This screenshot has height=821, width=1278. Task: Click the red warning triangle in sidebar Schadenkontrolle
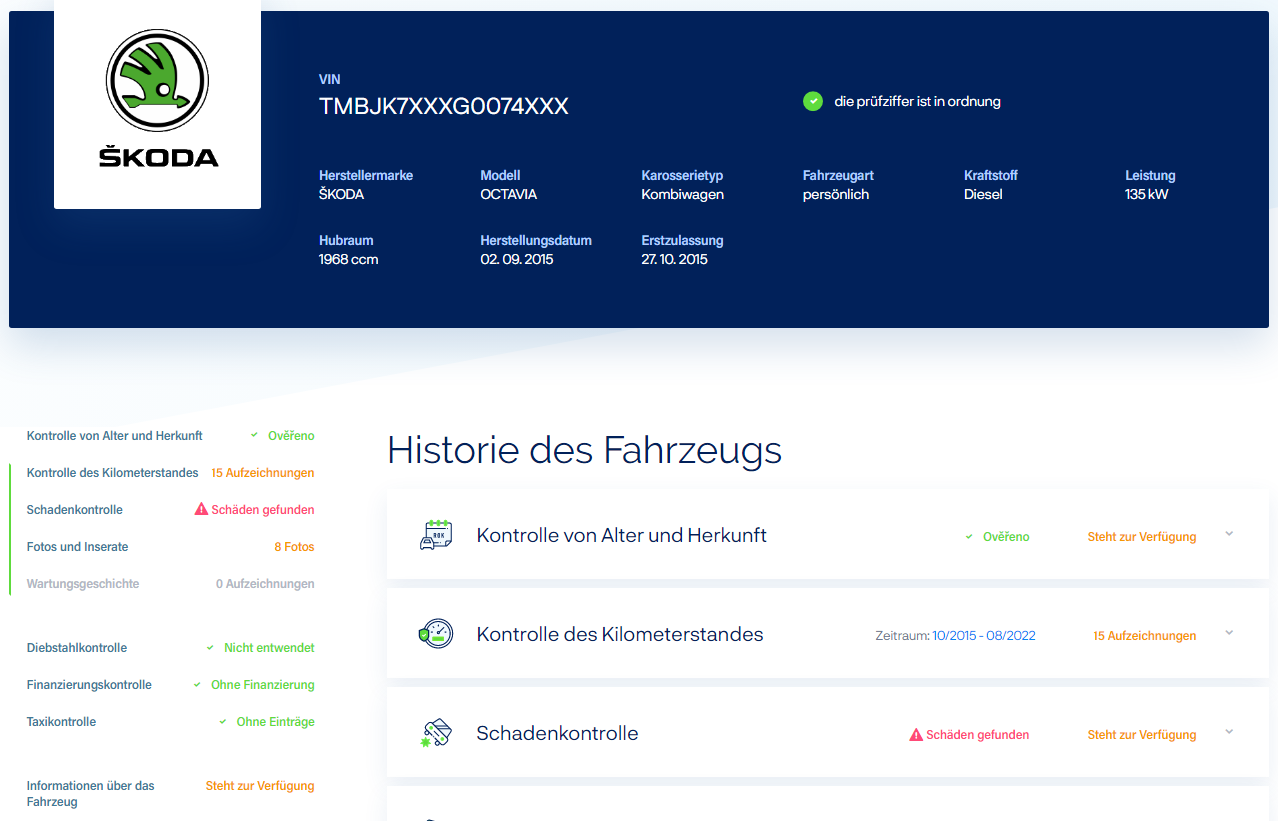(201, 510)
